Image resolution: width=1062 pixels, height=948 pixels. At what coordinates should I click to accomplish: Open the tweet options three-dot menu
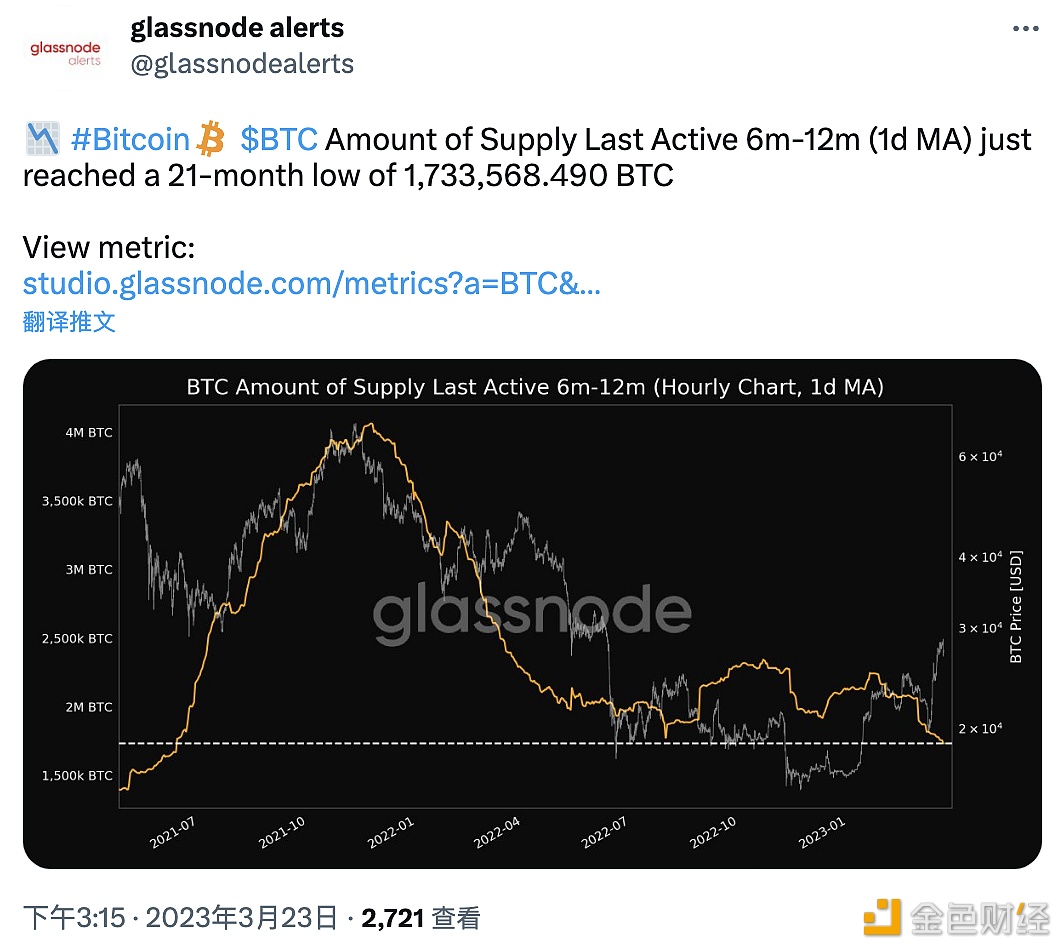(x=1025, y=28)
